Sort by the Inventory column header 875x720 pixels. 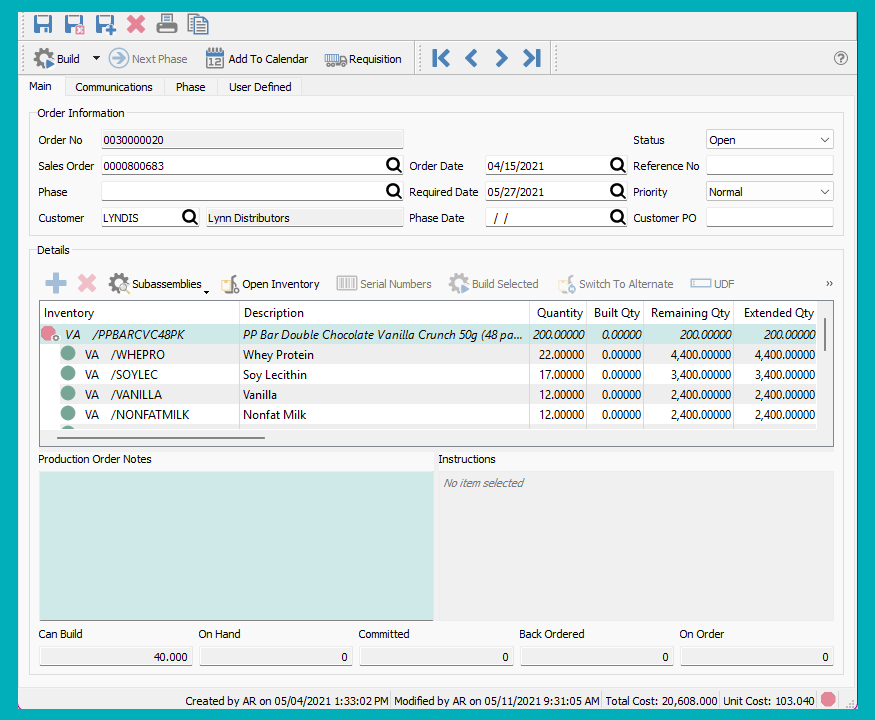(x=140, y=313)
